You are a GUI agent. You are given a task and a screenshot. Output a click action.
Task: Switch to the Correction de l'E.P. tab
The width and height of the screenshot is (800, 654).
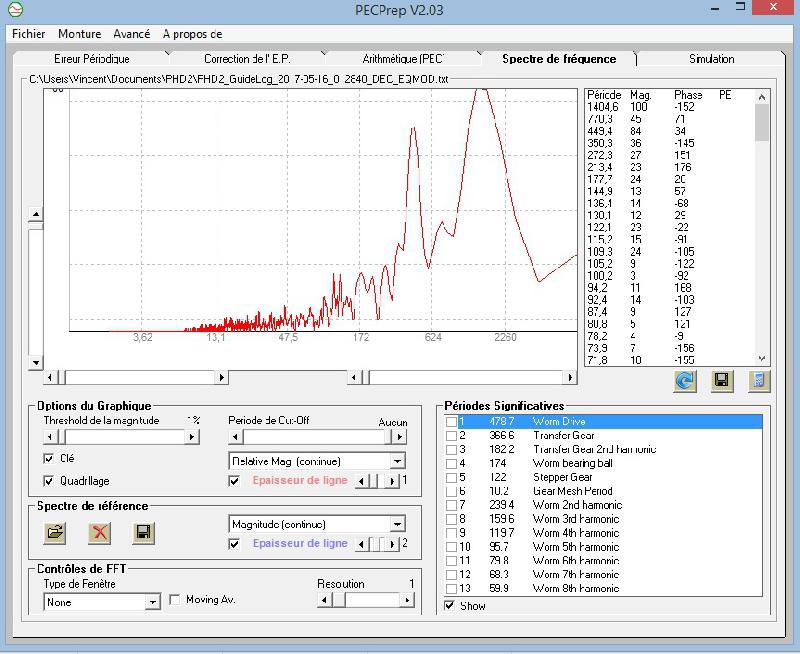click(x=247, y=59)
